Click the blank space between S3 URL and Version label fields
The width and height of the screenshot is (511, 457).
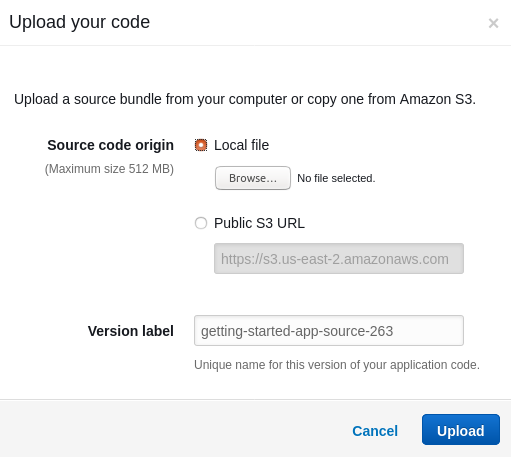click(x=329, y=294)
